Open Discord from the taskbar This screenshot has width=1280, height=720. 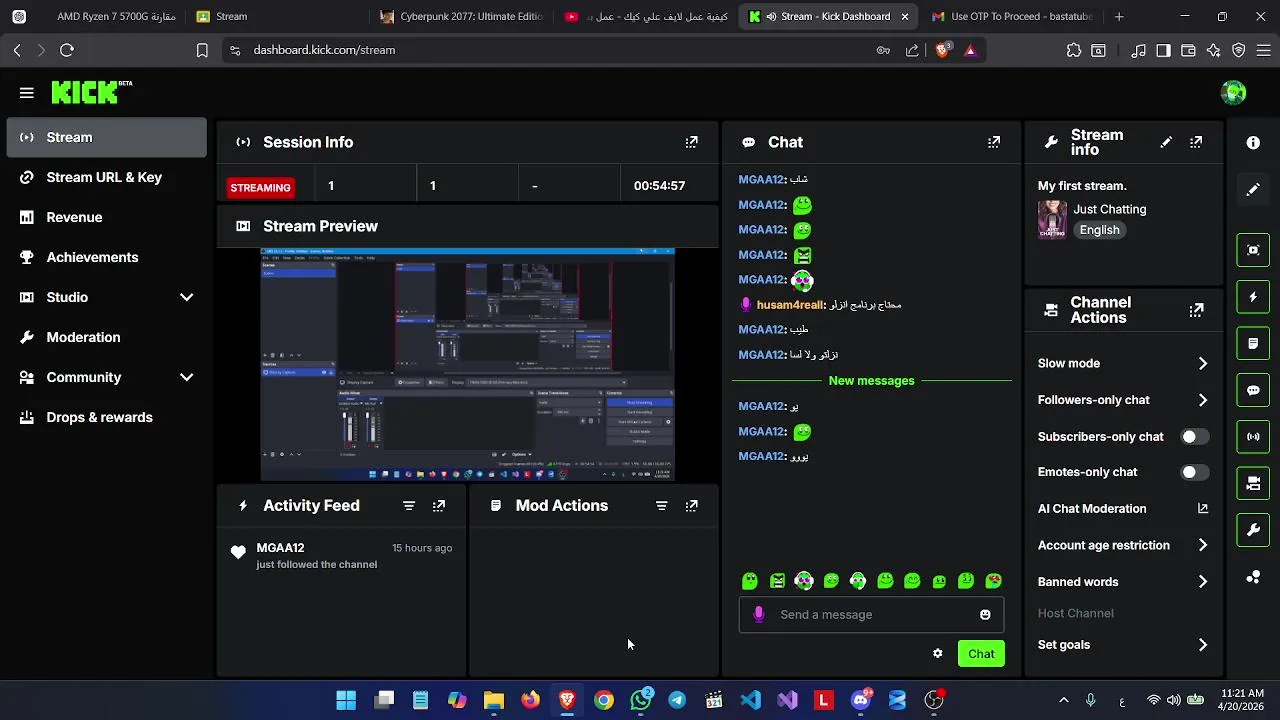tap(860, 700)
